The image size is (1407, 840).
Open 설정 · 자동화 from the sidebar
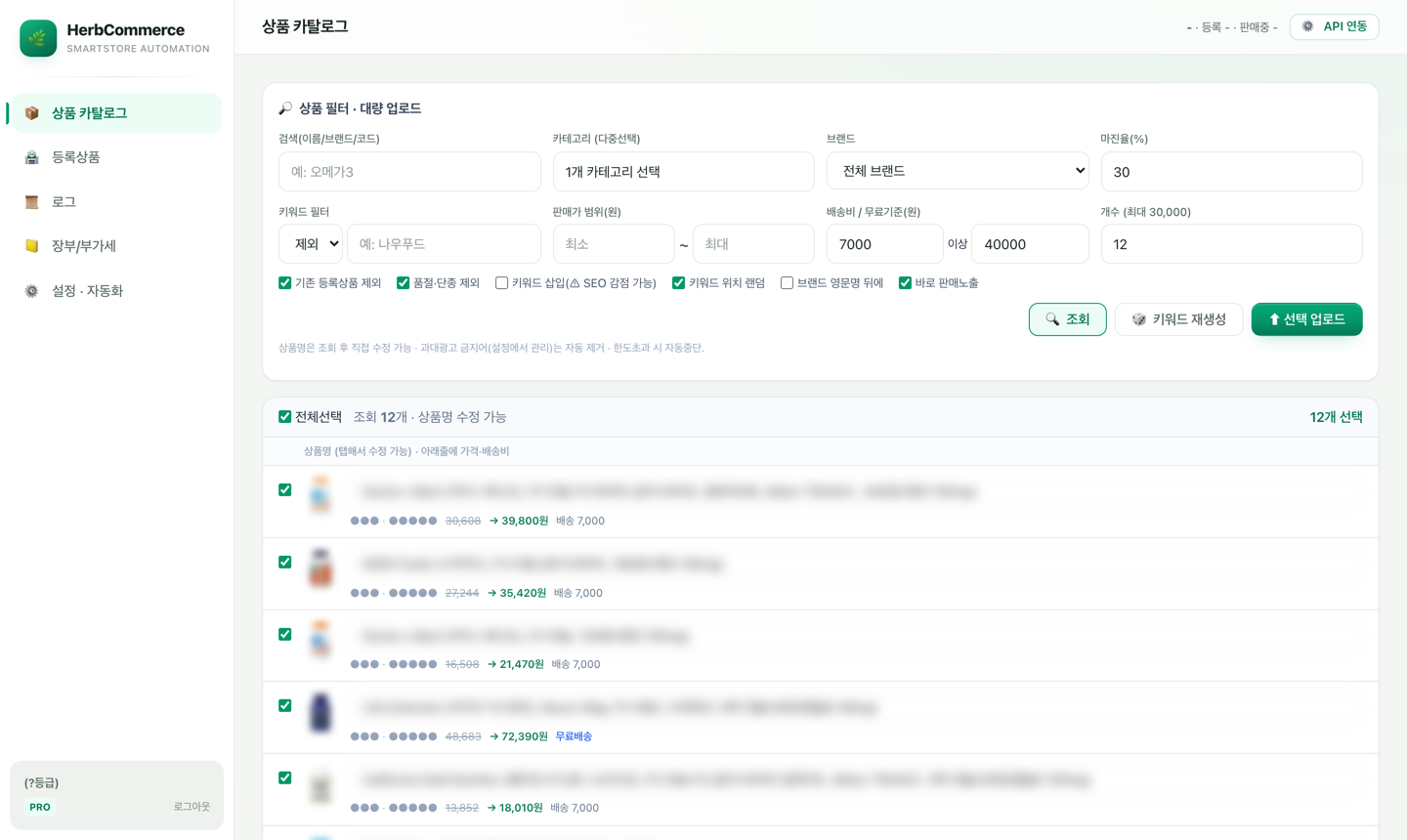click(116, 291)
